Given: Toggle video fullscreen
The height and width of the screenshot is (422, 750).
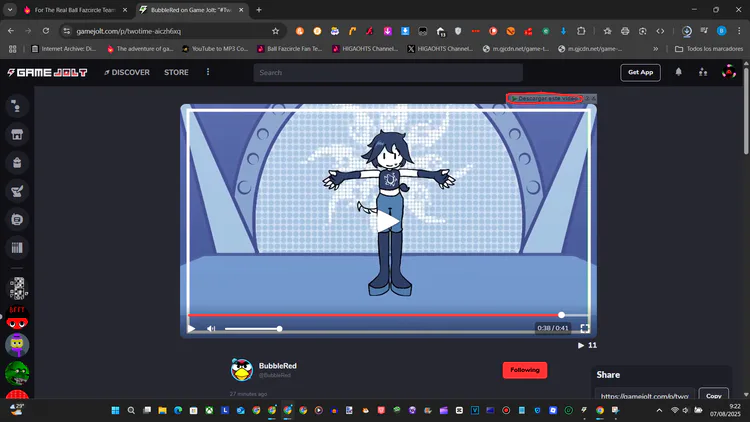Looking at the screenshot, I should click(x=585, y=328).
